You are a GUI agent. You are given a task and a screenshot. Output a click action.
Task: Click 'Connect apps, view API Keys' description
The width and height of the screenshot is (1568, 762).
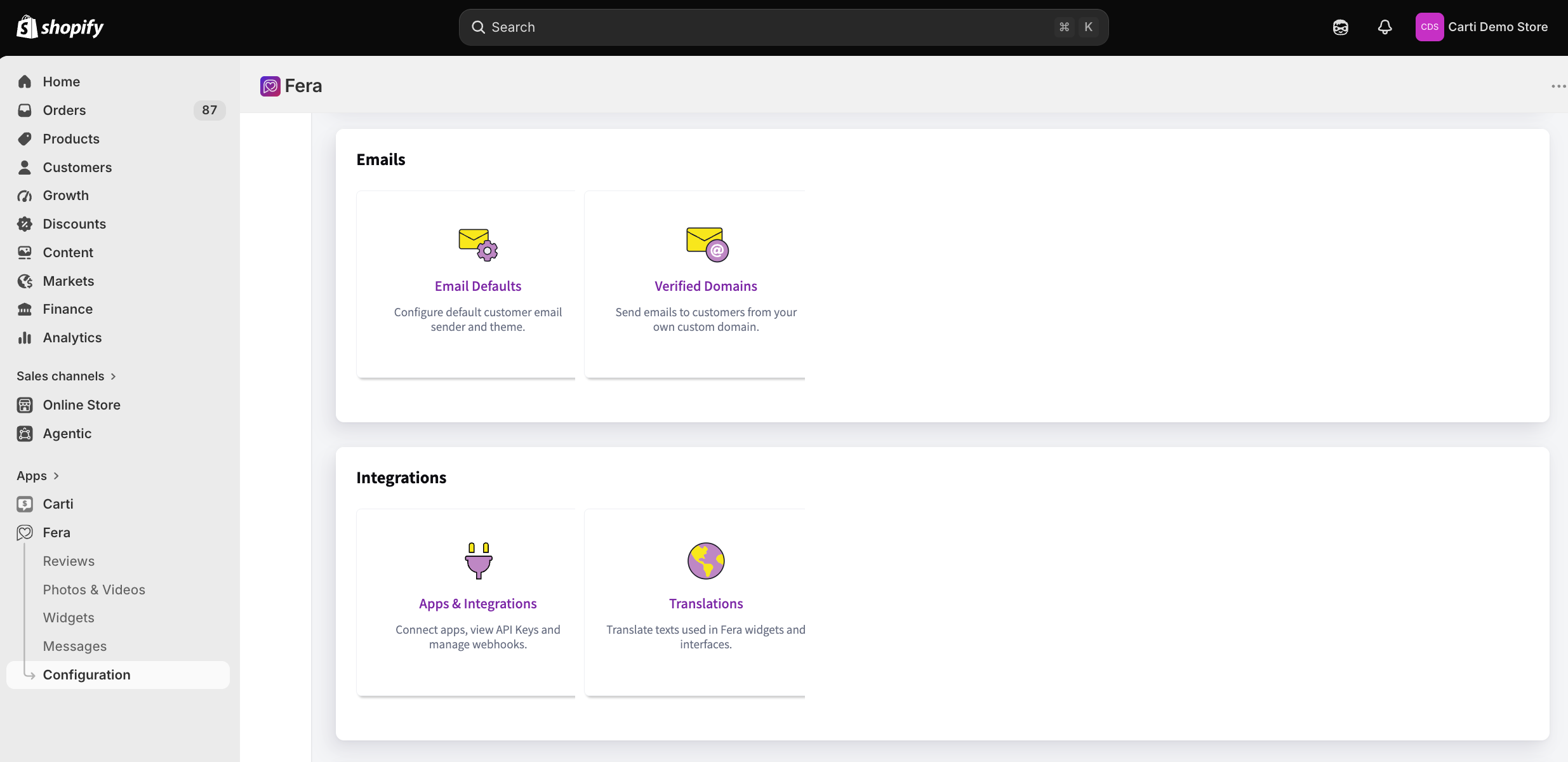(x=478, y=637)
